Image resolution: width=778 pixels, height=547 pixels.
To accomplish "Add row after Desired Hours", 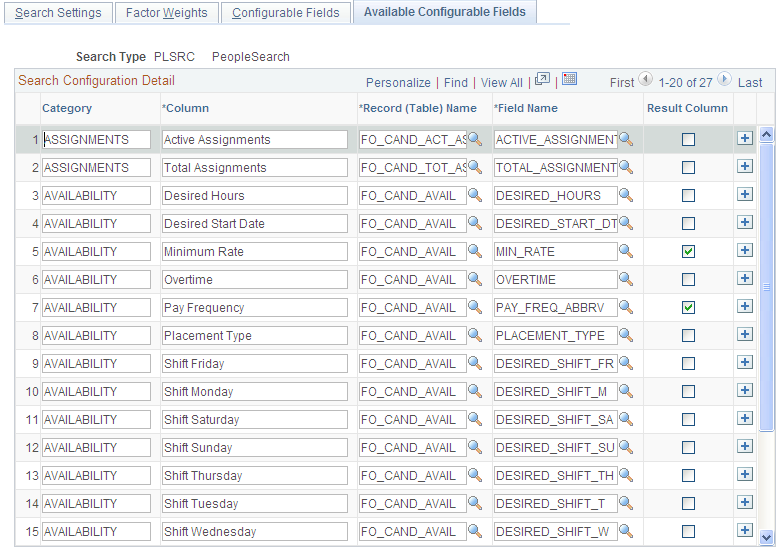I will [x=744, y=195].
